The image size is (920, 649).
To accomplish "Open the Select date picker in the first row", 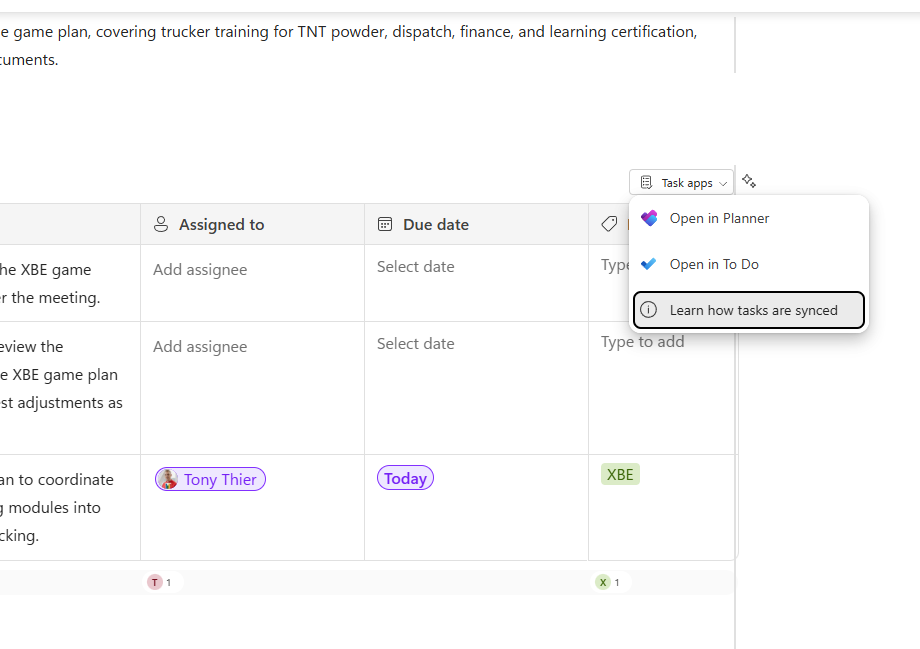I will tap(415, 267).
